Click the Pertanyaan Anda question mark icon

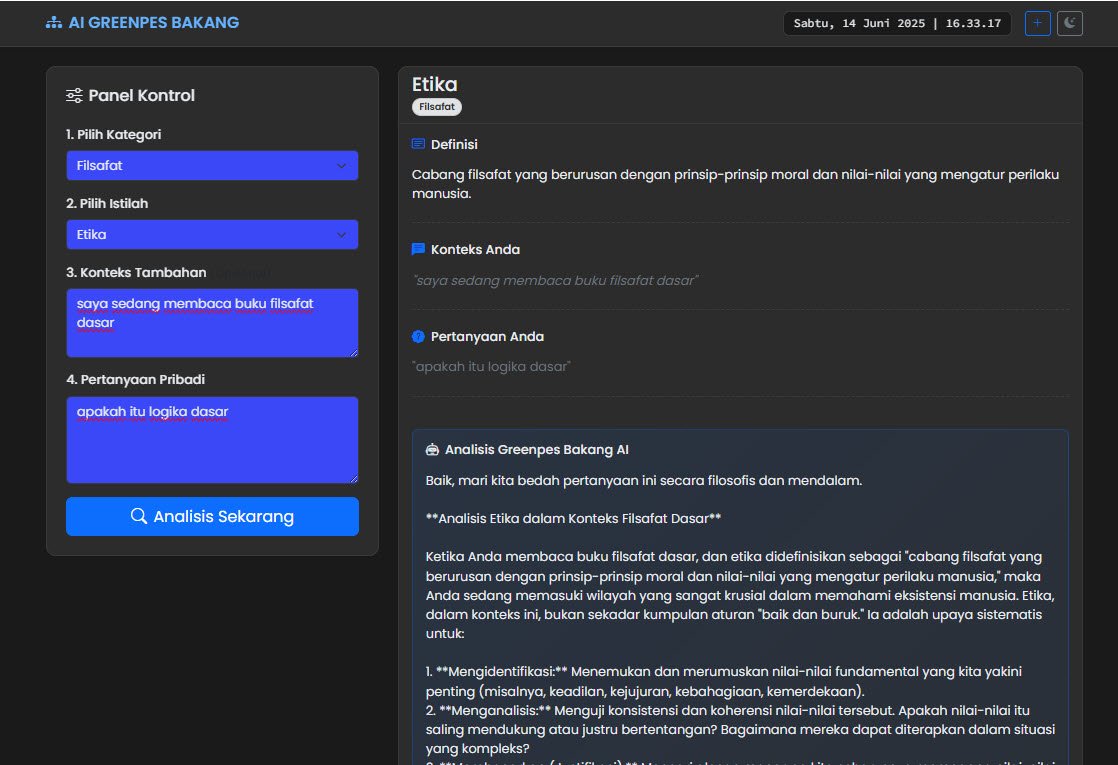click(419, 337)
